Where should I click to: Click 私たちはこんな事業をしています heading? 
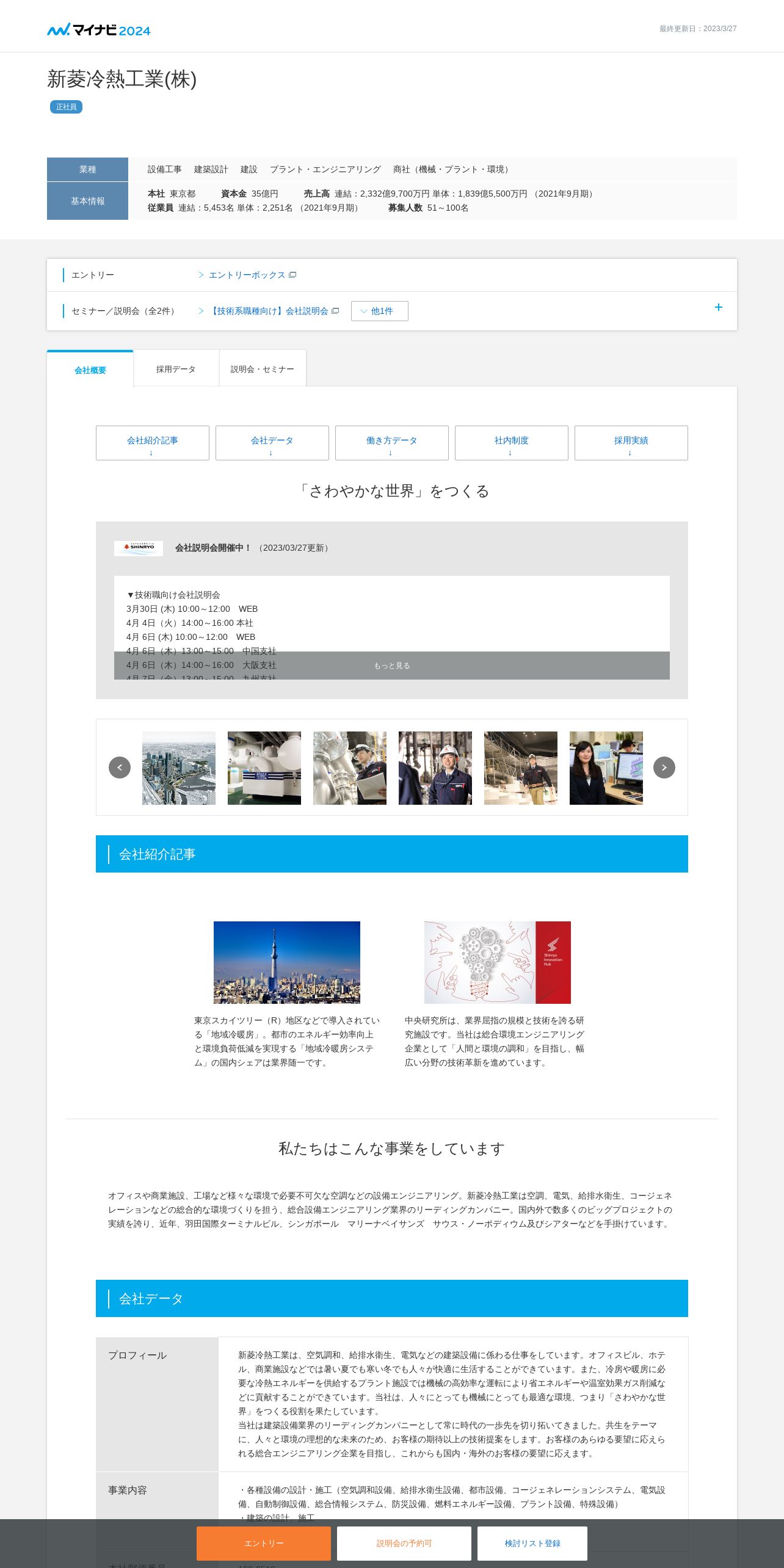[x=392, y=1149]
